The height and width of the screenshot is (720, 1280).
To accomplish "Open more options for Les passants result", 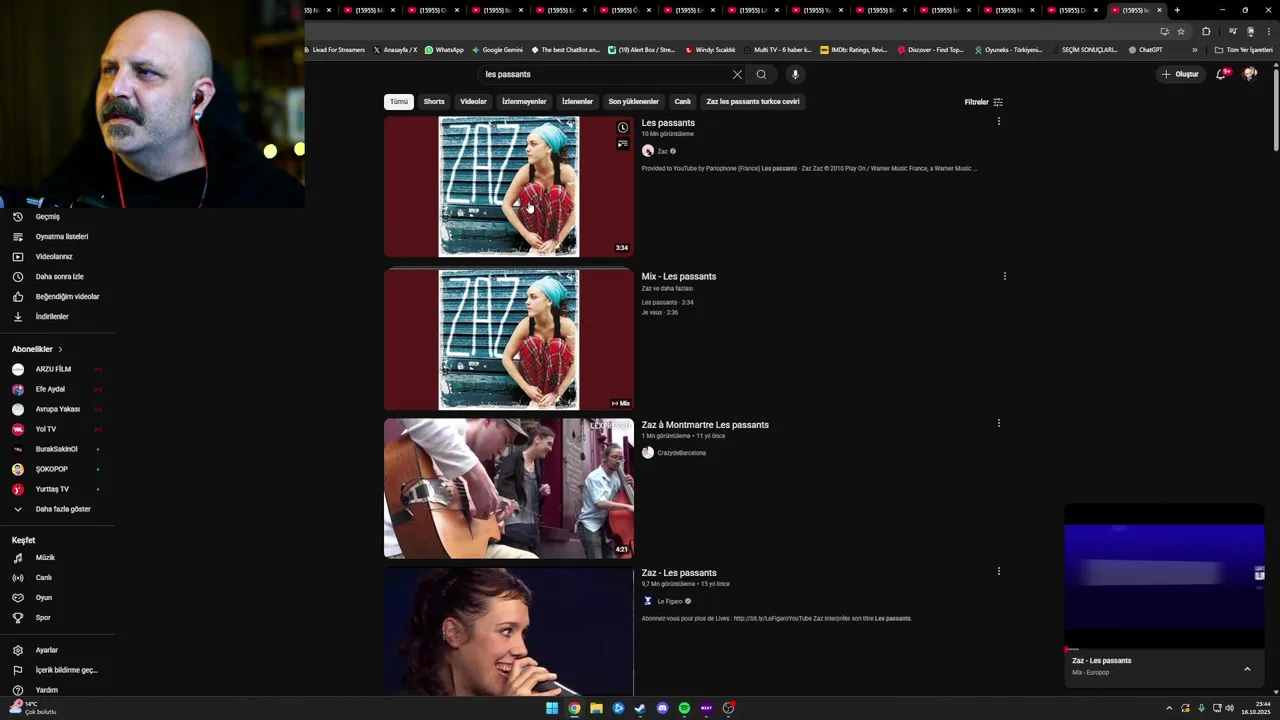I will point(998,121).
